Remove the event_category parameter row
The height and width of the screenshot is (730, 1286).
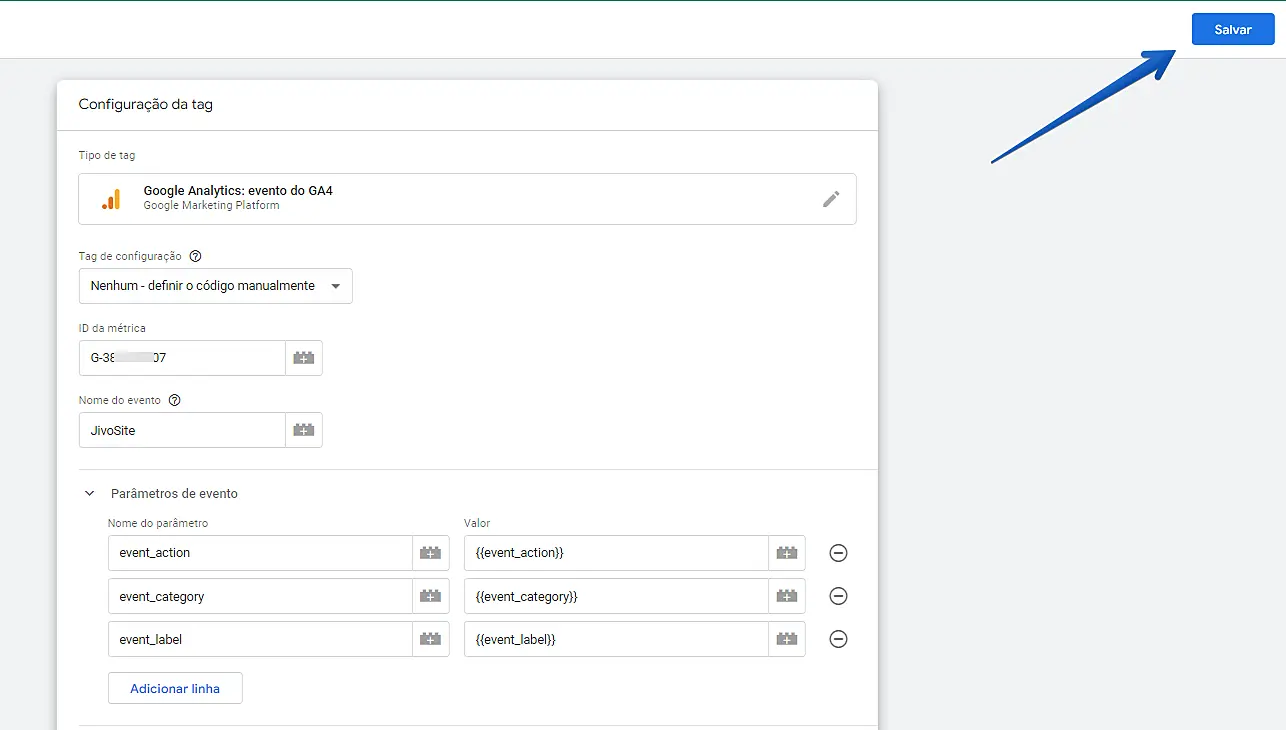(839, 596)
